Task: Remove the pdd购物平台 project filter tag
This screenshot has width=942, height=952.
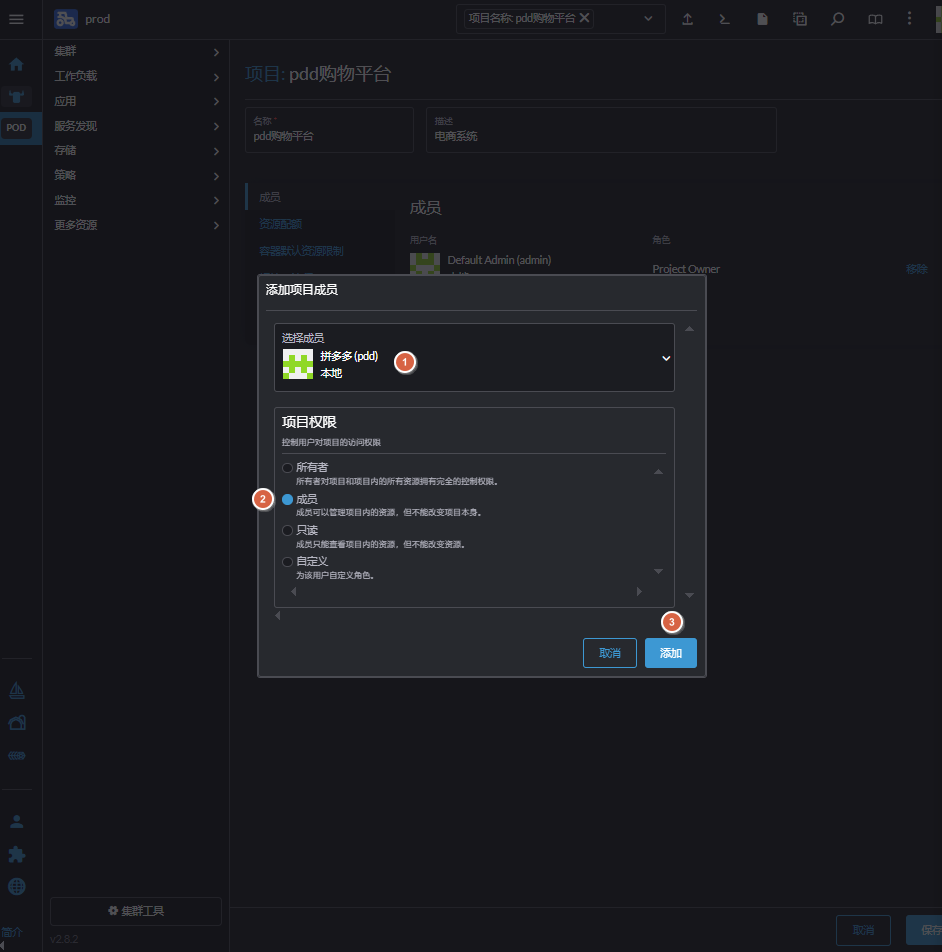Action: [x=585, y=18]
